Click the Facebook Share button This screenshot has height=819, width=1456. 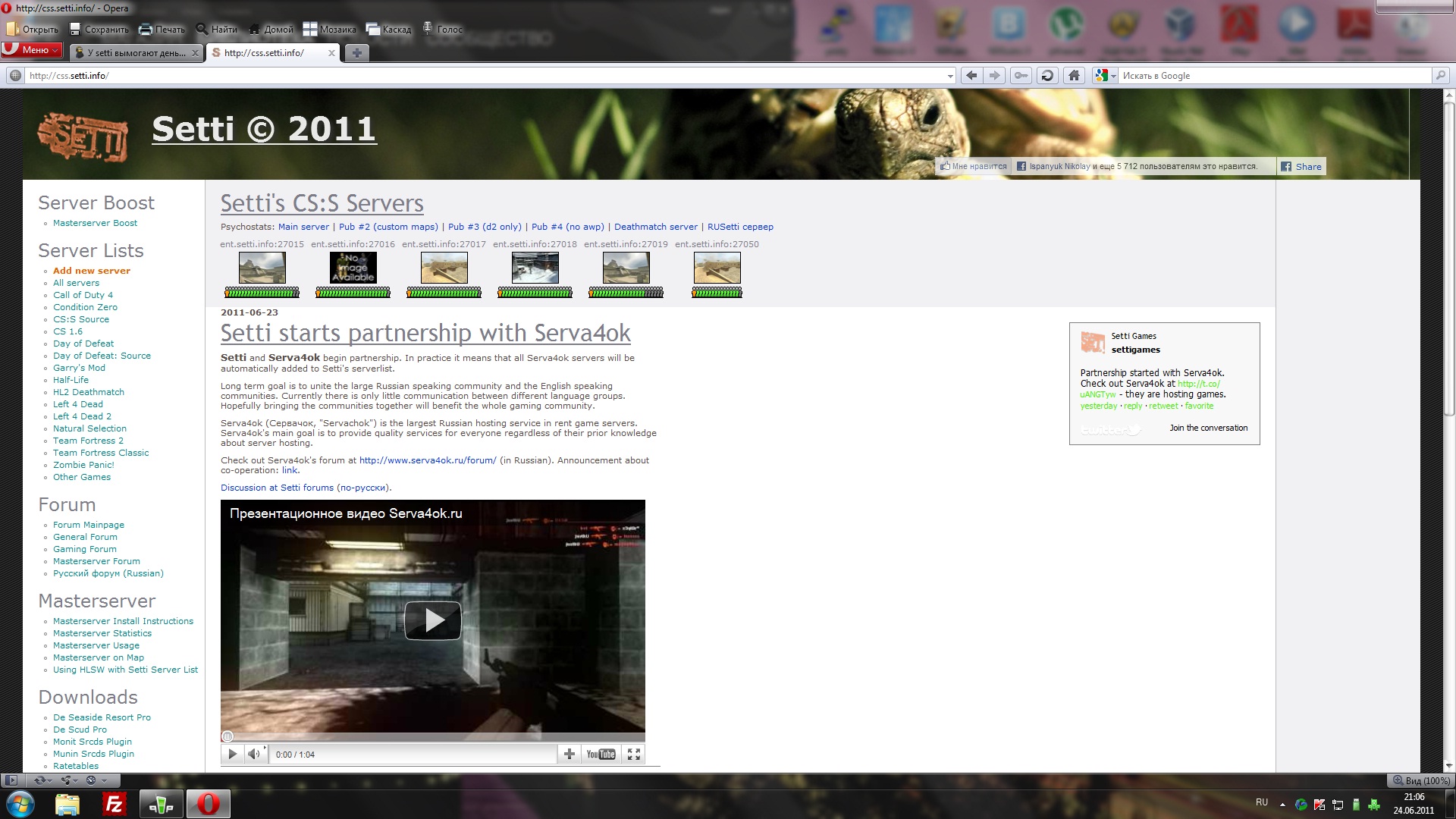click(x=1301, y=167)
